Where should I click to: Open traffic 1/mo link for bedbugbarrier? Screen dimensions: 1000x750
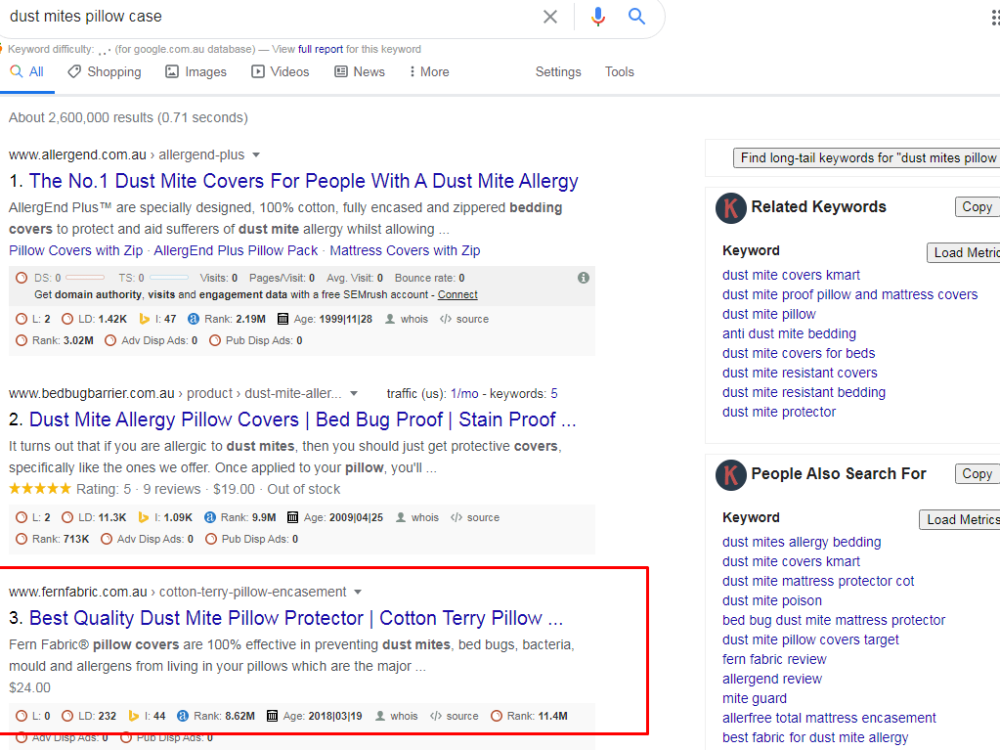click(x=464, y=393)
